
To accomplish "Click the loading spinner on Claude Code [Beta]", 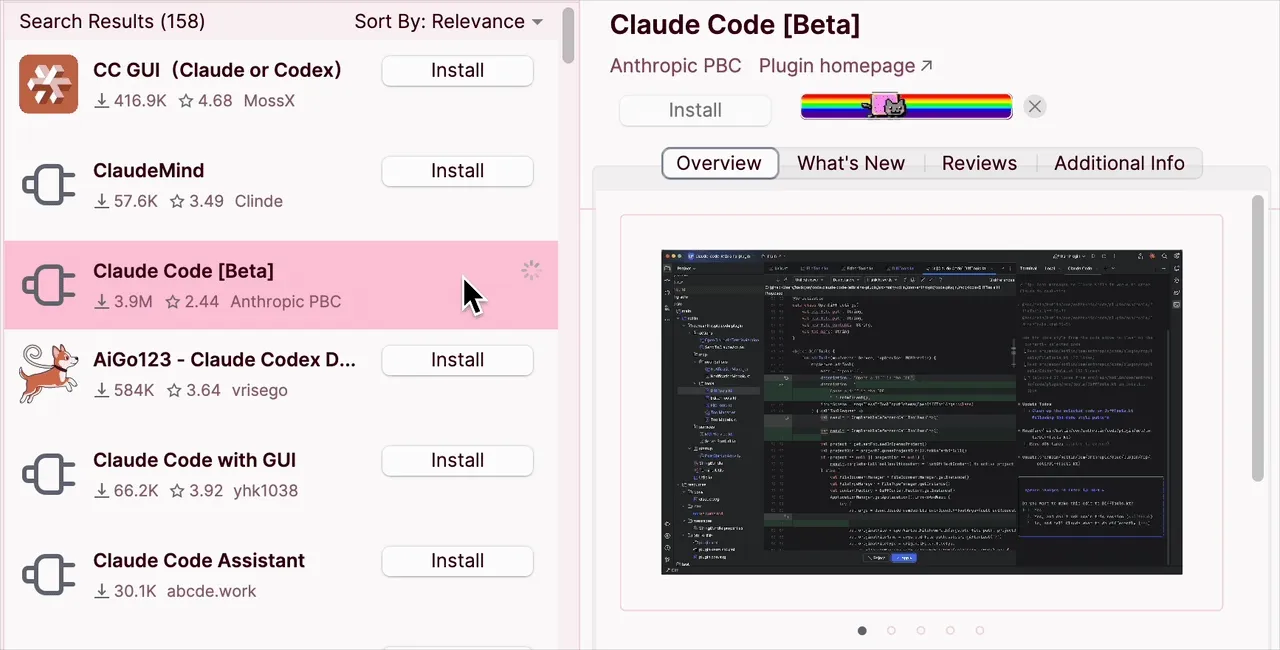I will (531, 271).
